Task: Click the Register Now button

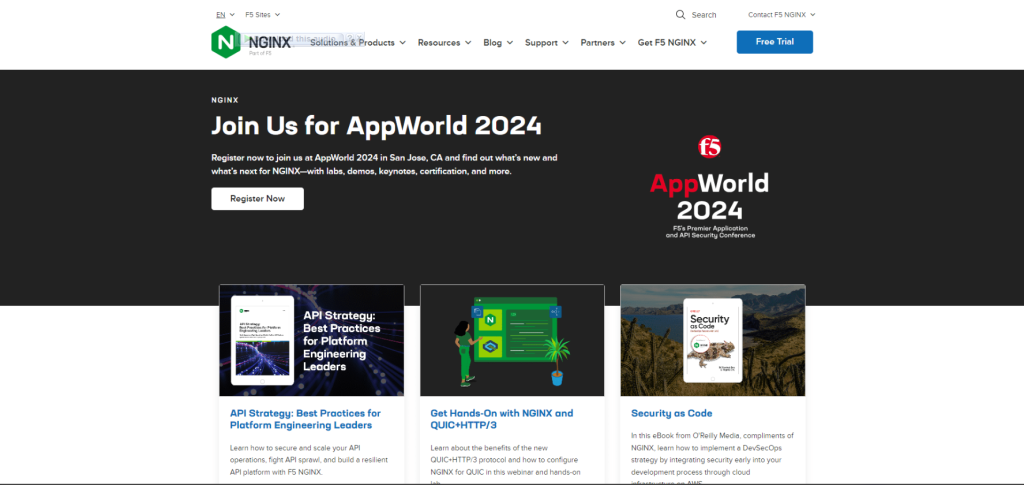Action: (257, 198)
